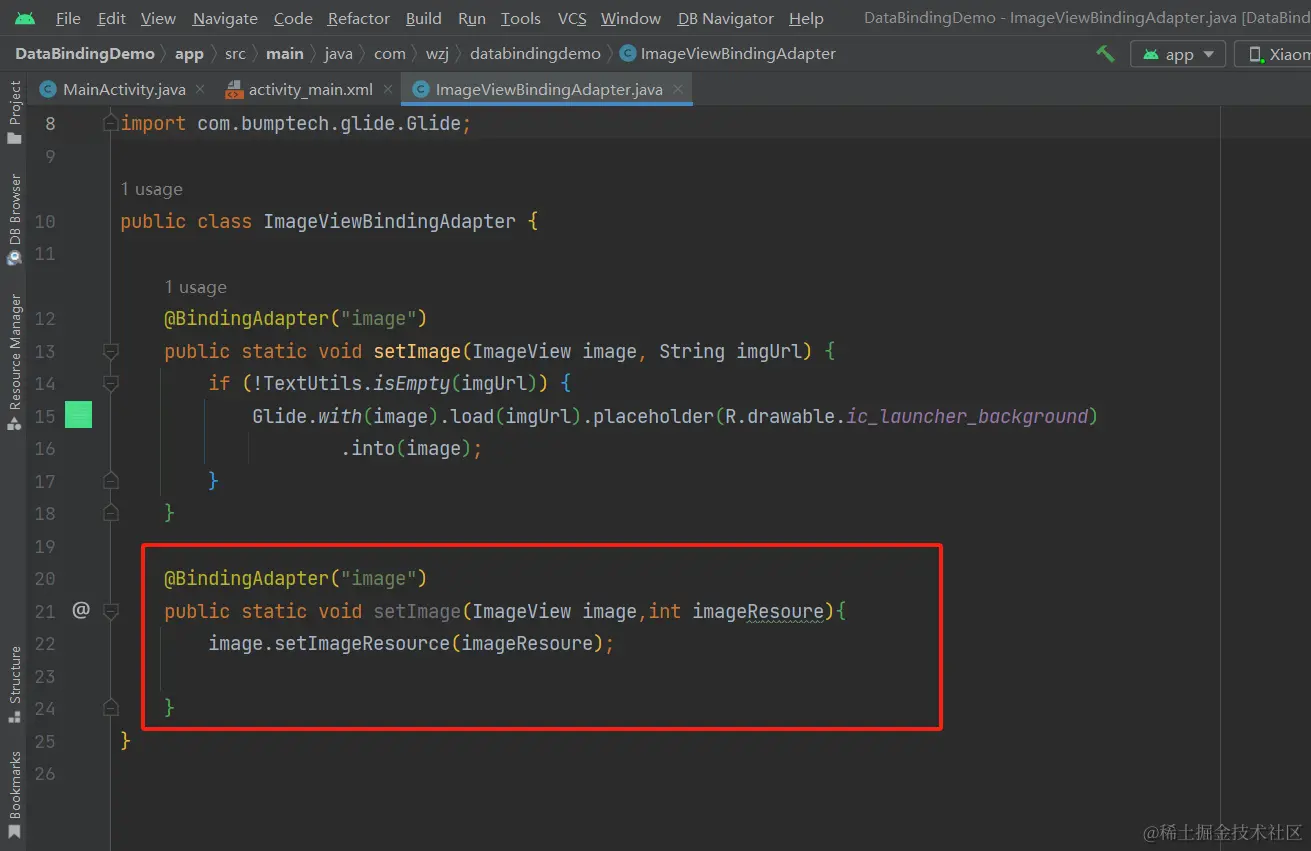
Task: Open the File menu
Action: (68, 18)
